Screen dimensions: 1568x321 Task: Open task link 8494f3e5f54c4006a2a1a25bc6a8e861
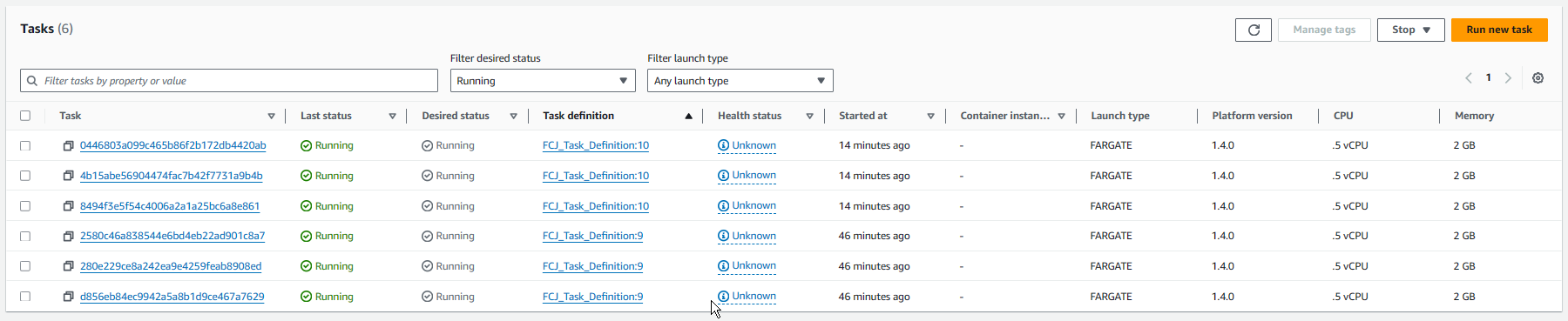coord(170,206)
